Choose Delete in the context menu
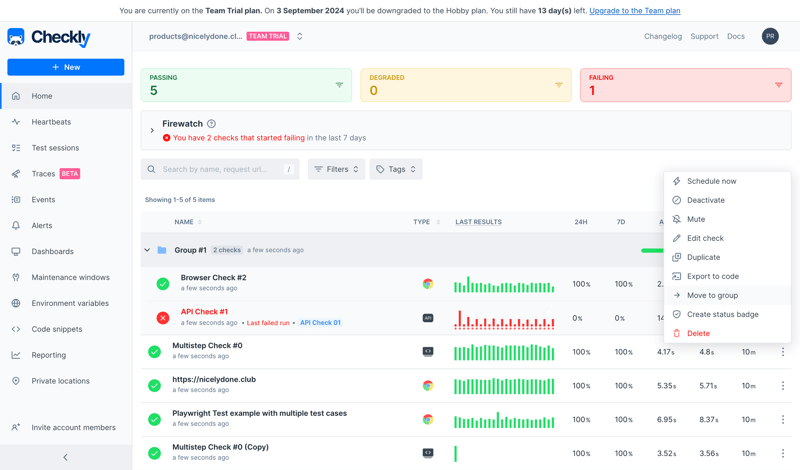 (x=698, y=333)
